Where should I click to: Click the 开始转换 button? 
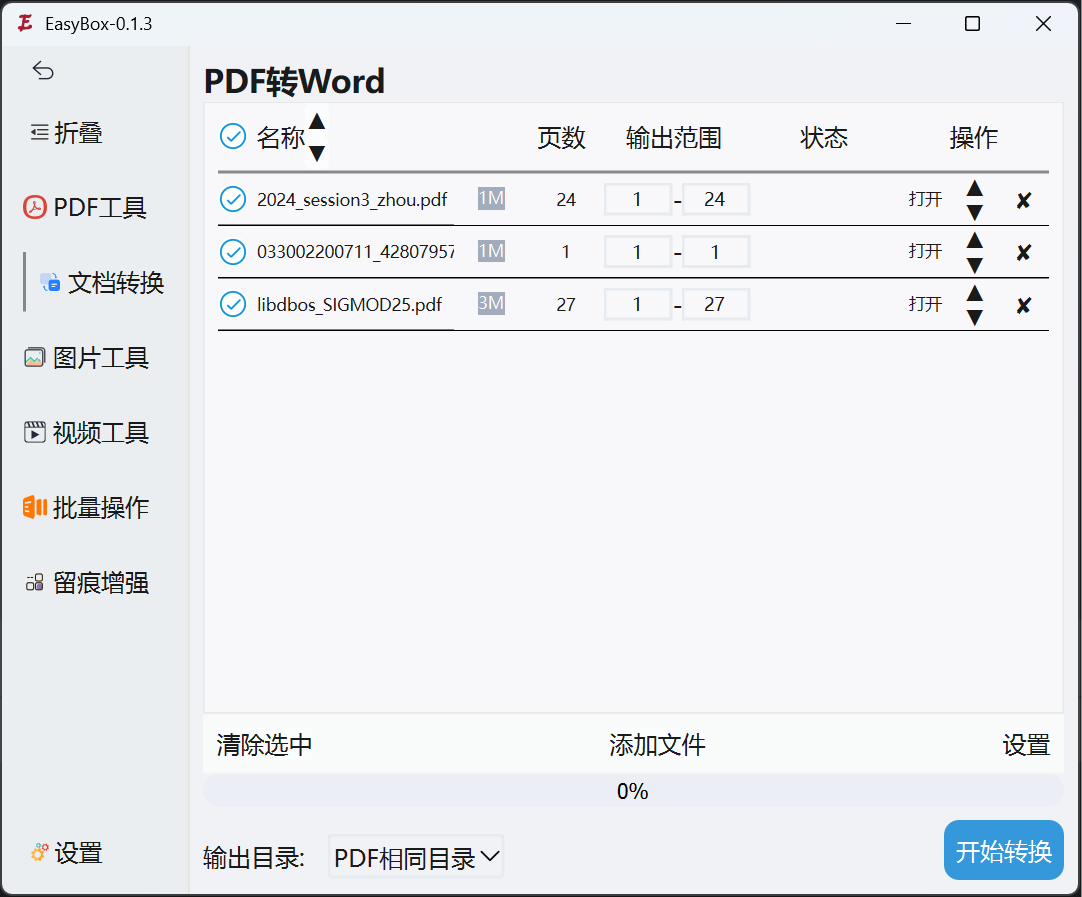1003,850
